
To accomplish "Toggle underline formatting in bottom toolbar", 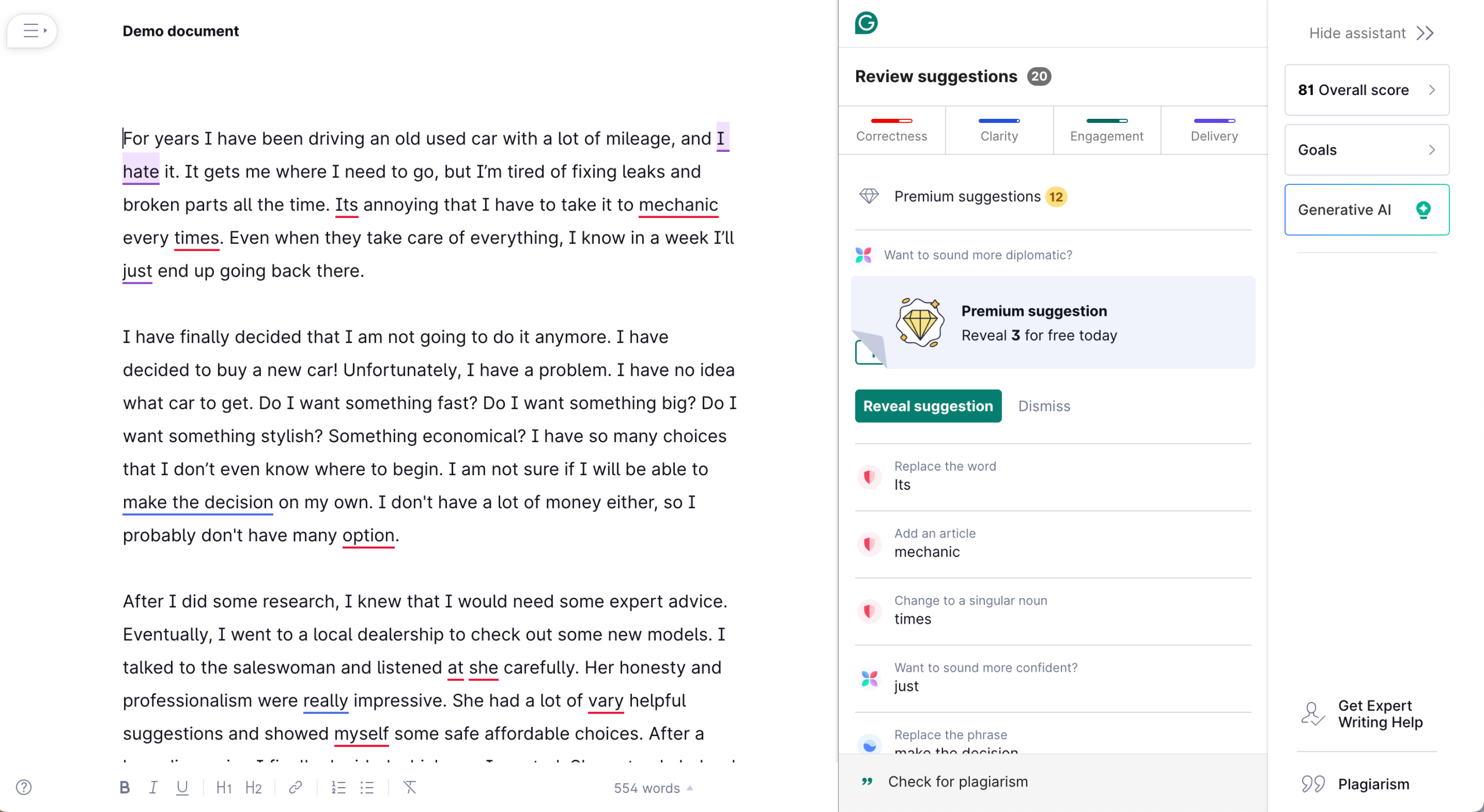I will click(182, 787).
